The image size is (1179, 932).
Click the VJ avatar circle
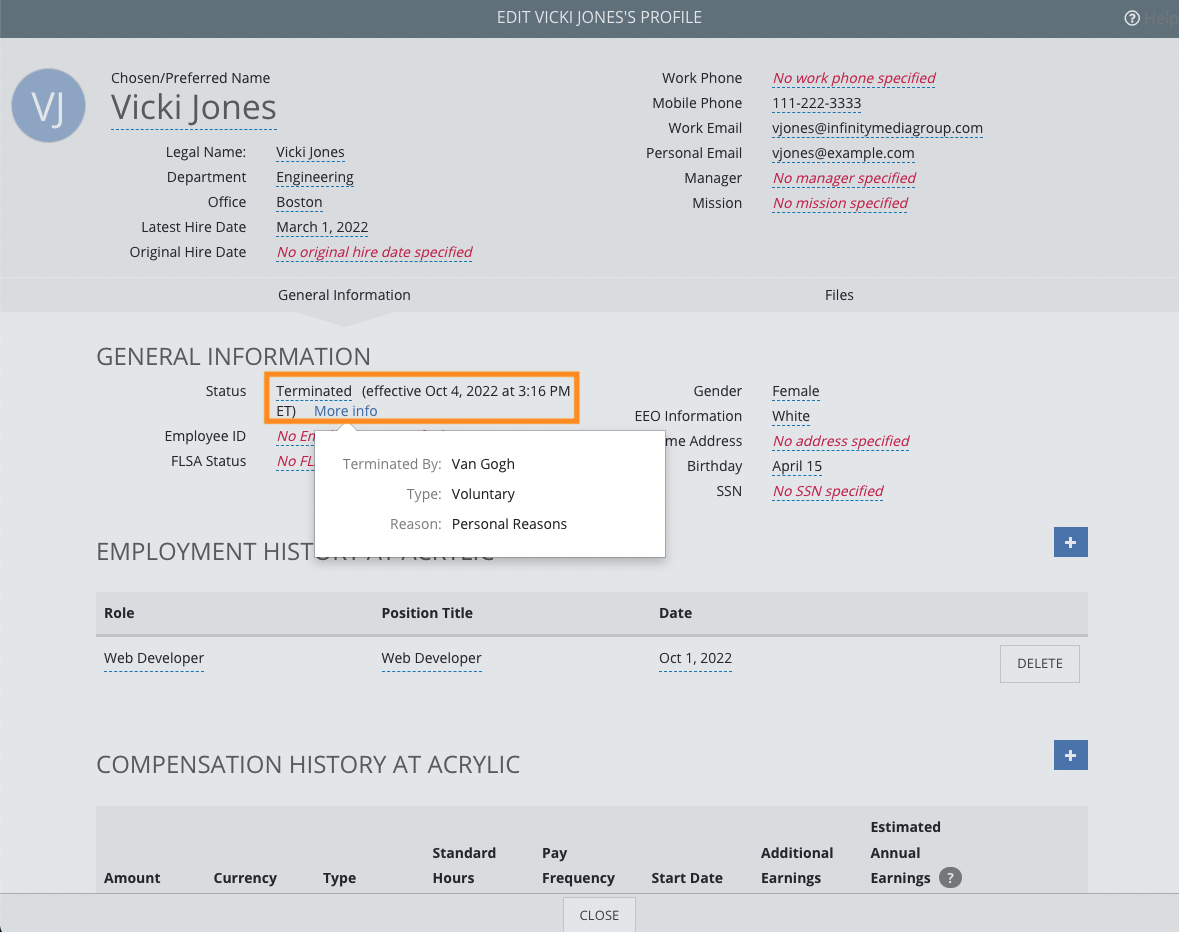pyautogui.click(x=48, y=106)
